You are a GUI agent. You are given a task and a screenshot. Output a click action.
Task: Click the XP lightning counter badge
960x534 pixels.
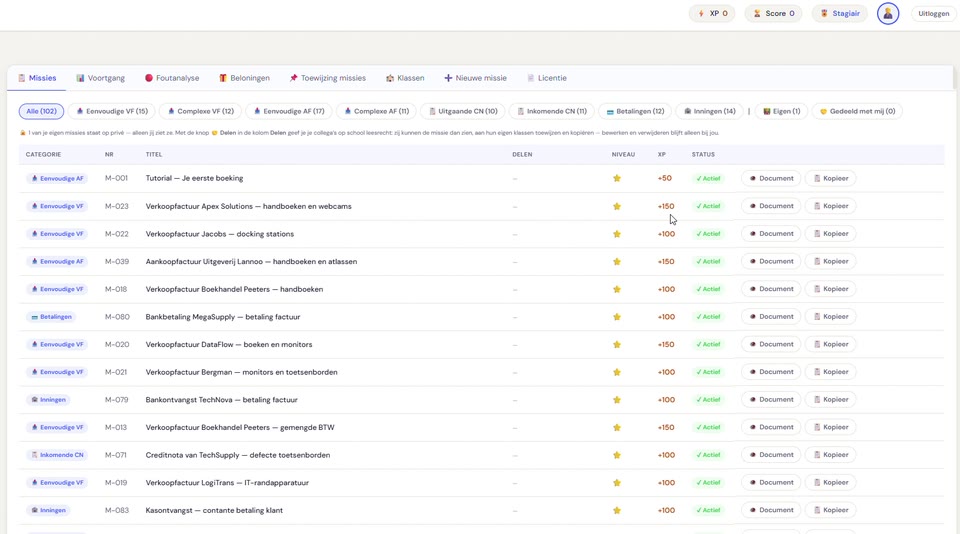[x=713, y=13]
